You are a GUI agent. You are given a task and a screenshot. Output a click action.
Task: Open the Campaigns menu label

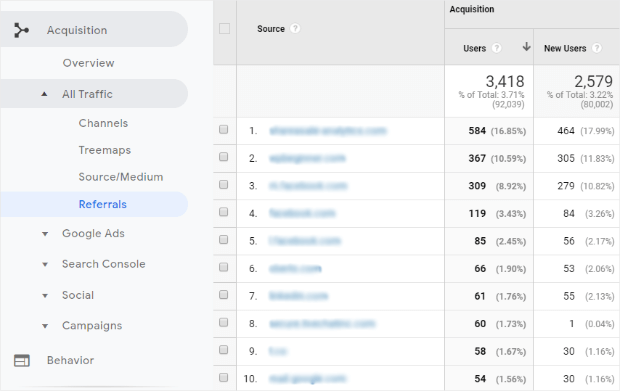[x=92, y=326]
